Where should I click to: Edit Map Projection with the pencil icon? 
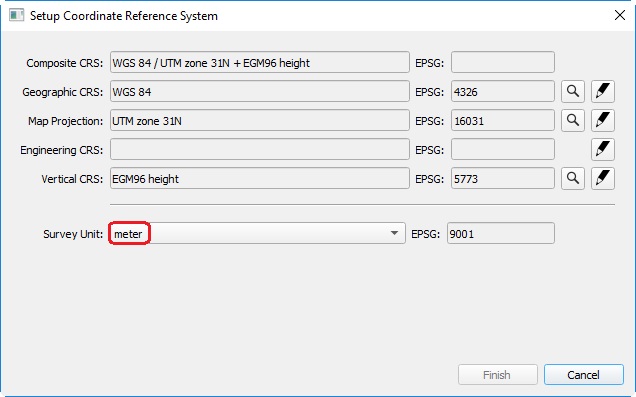(x=603, y=120)
